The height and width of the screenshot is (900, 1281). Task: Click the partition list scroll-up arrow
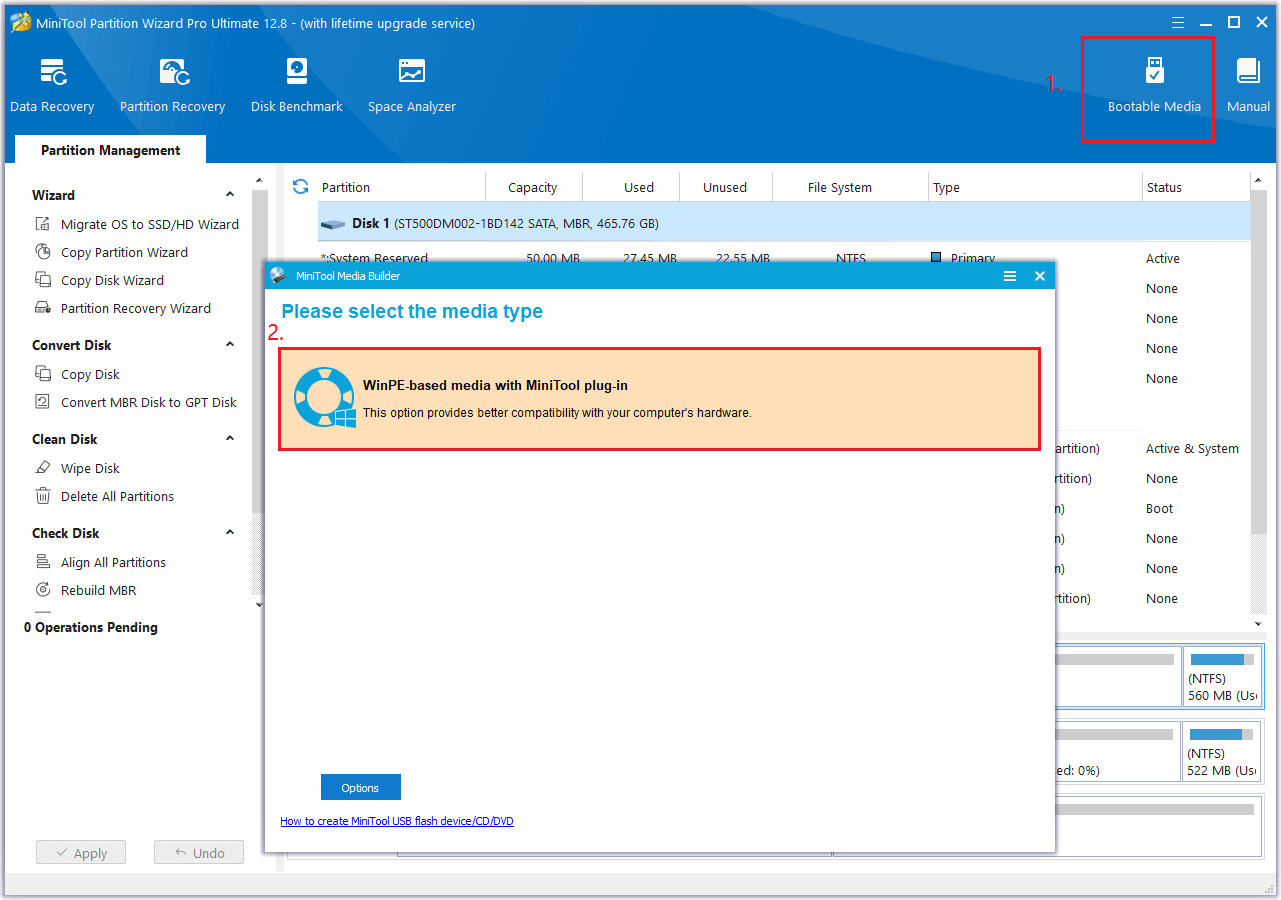[x=1258, y=181]
